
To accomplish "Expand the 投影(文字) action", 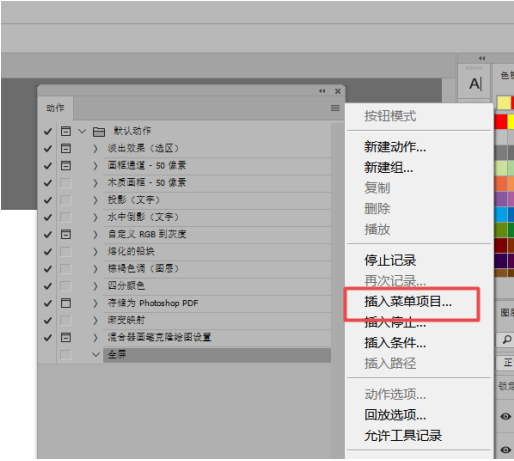I will click(x=95, y=200).
